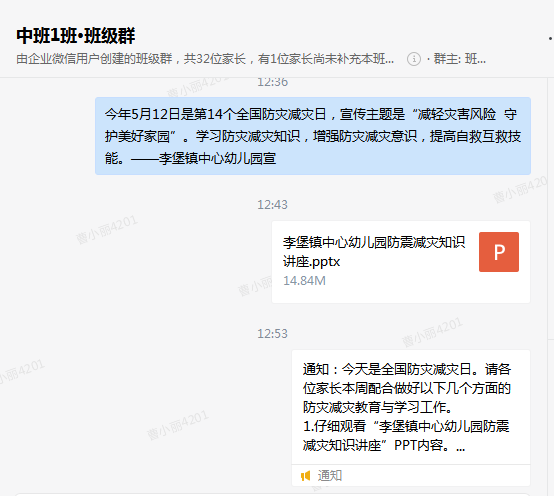The image size is (554, 496).
Task: Open the red PowerPoint file icon
Action: tap(499, 252)
